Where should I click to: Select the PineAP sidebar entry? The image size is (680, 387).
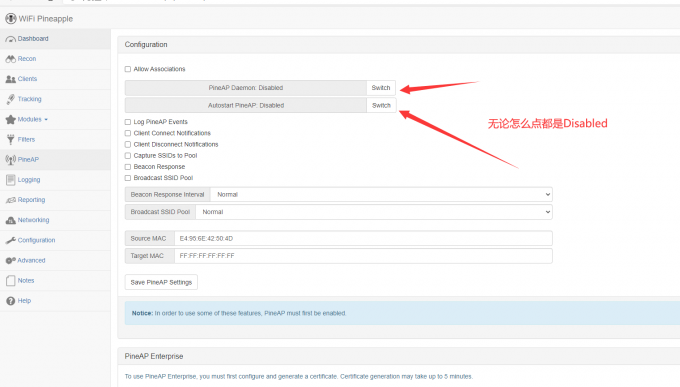[28, 159]
